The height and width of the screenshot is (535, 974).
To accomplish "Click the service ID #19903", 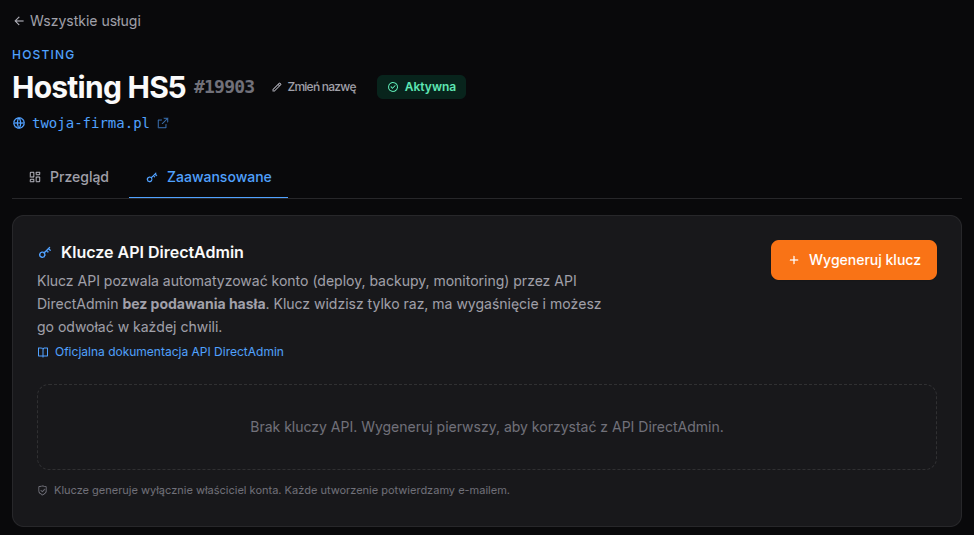I will pos(224,87).
